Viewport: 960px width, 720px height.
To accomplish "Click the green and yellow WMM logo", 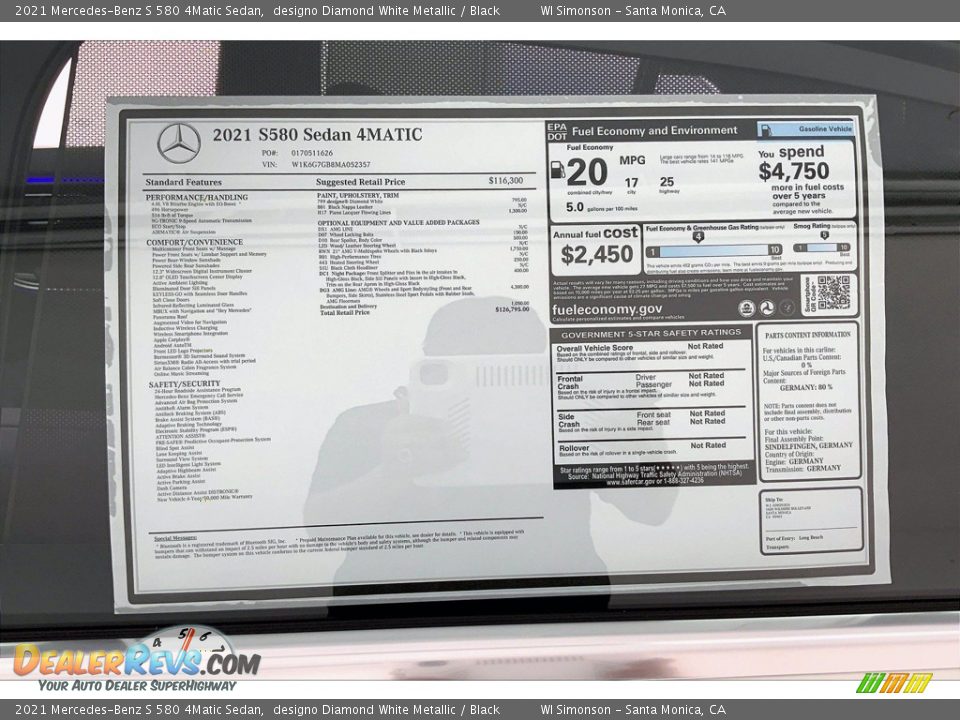I will [893, 682].
